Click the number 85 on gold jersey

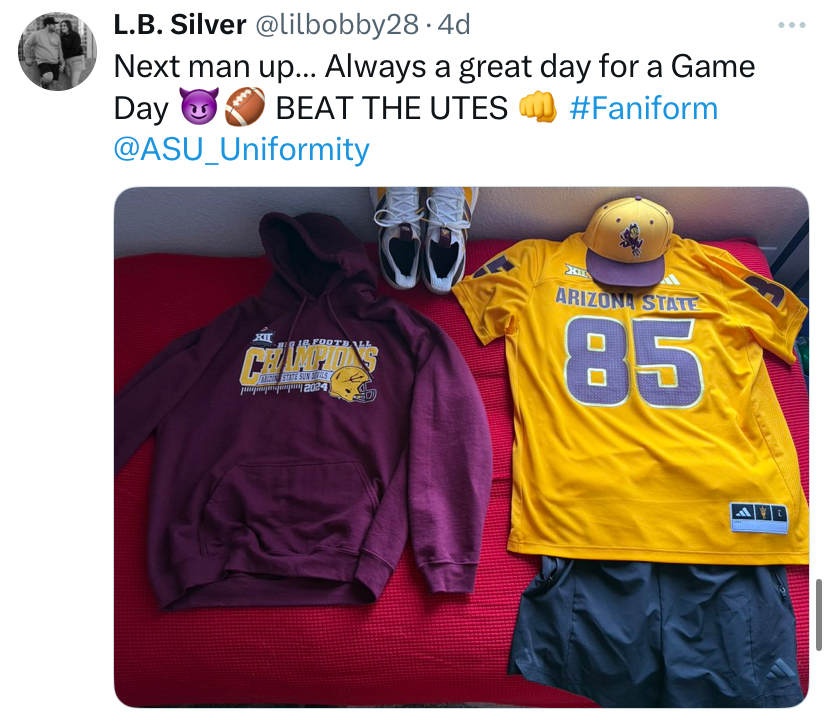click(x=634, y=362)
